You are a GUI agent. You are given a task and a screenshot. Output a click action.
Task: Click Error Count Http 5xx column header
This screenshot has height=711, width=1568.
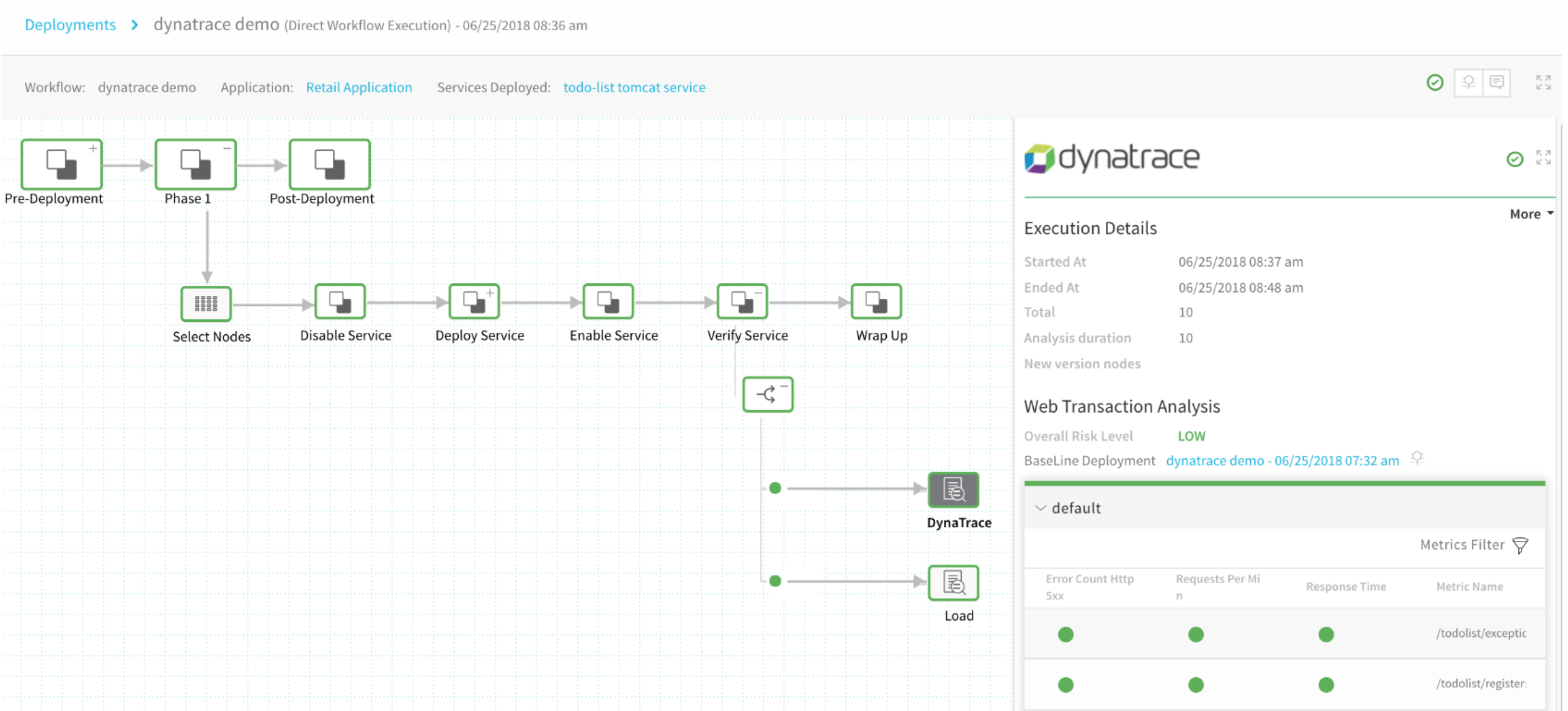coord(1090,587)
